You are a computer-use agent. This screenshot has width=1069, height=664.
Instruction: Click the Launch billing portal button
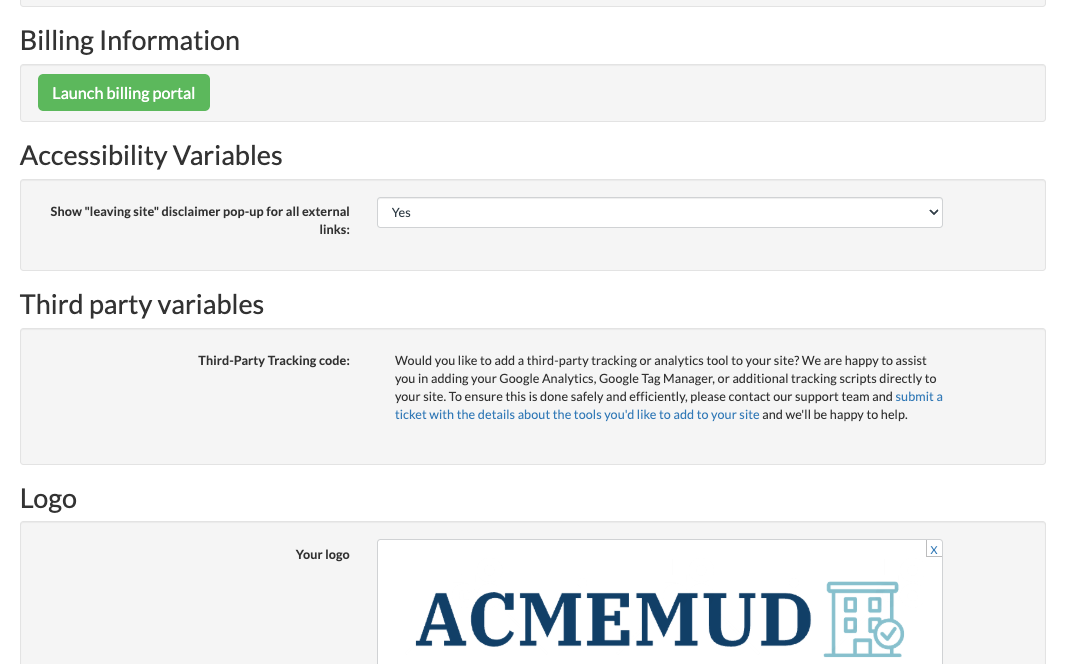point(124,93)
